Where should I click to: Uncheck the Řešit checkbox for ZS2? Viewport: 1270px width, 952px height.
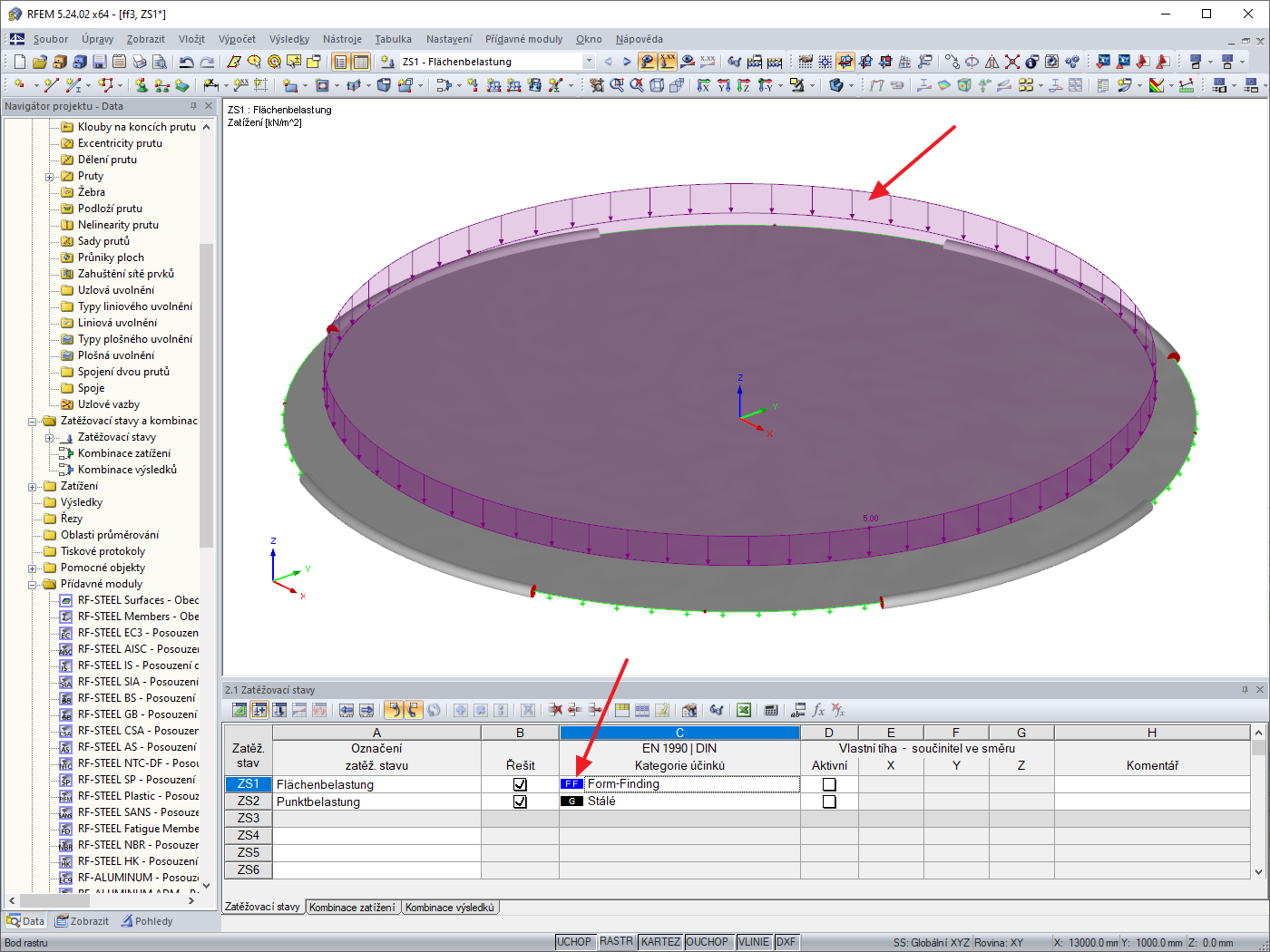(520, 801)
